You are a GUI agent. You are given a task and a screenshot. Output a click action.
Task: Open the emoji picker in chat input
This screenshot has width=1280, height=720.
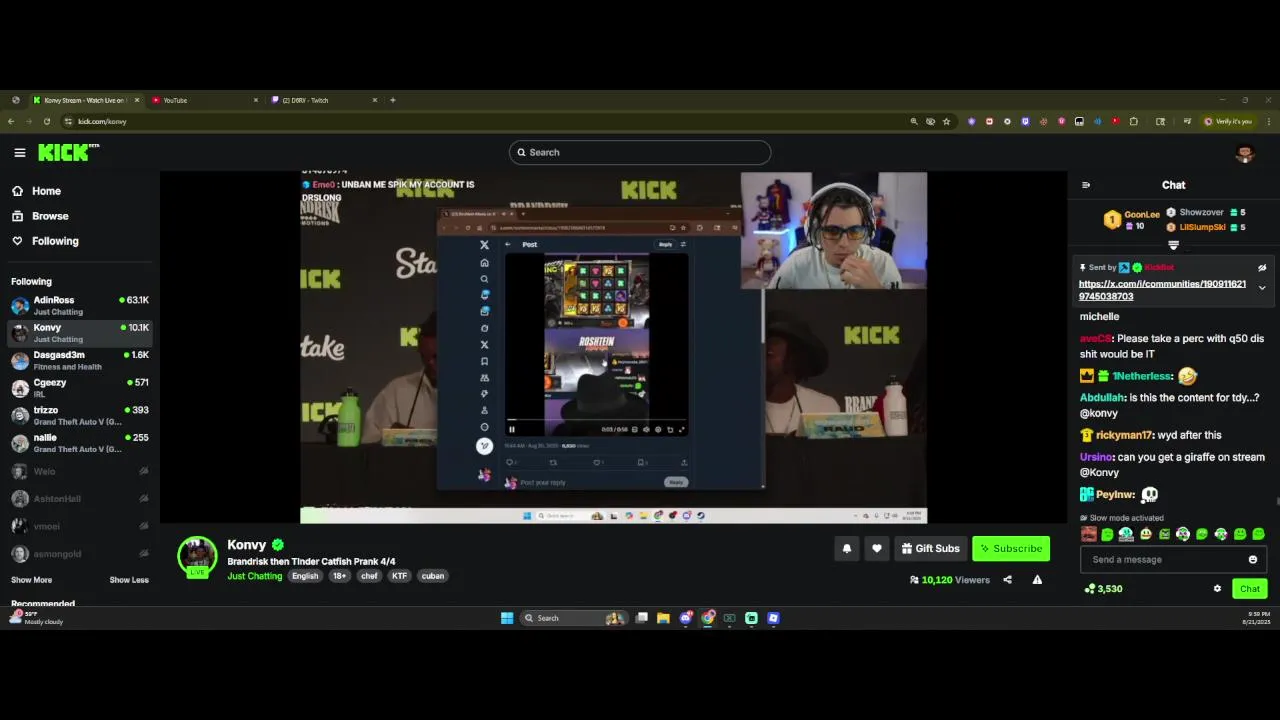click(1253, 559)
